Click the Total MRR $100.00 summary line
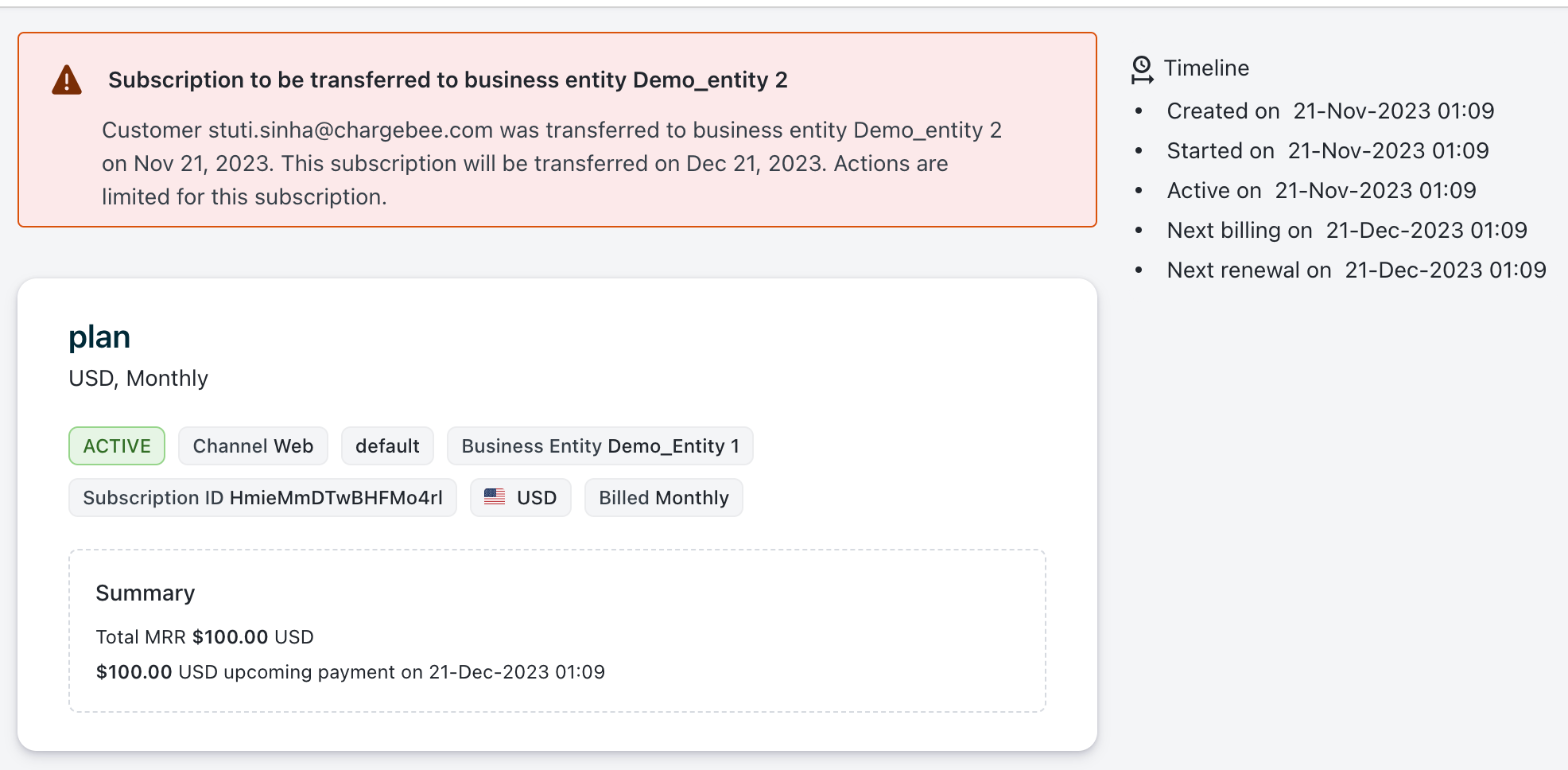 204,637
